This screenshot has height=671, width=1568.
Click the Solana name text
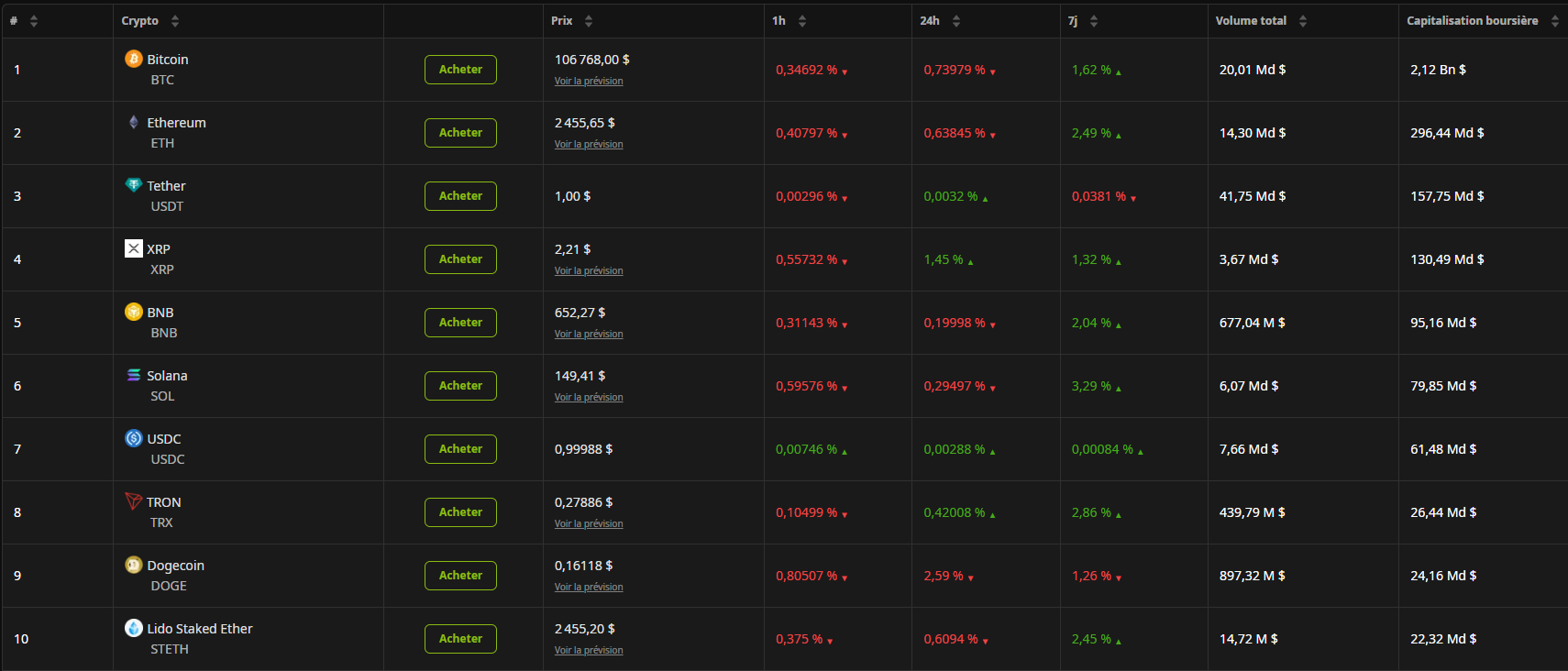[x=167, y=376]
